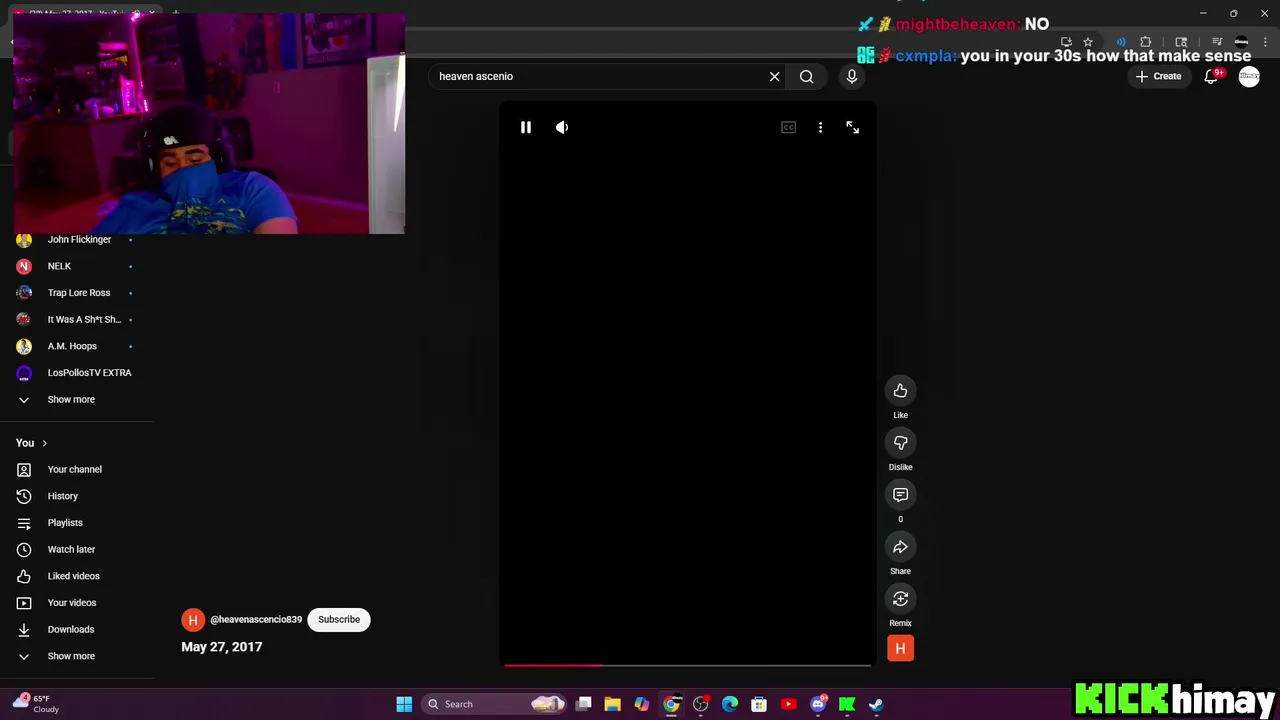Open the orange H channel avatar under Remix
1280x720 pixels.
click(x=900, y=649)
